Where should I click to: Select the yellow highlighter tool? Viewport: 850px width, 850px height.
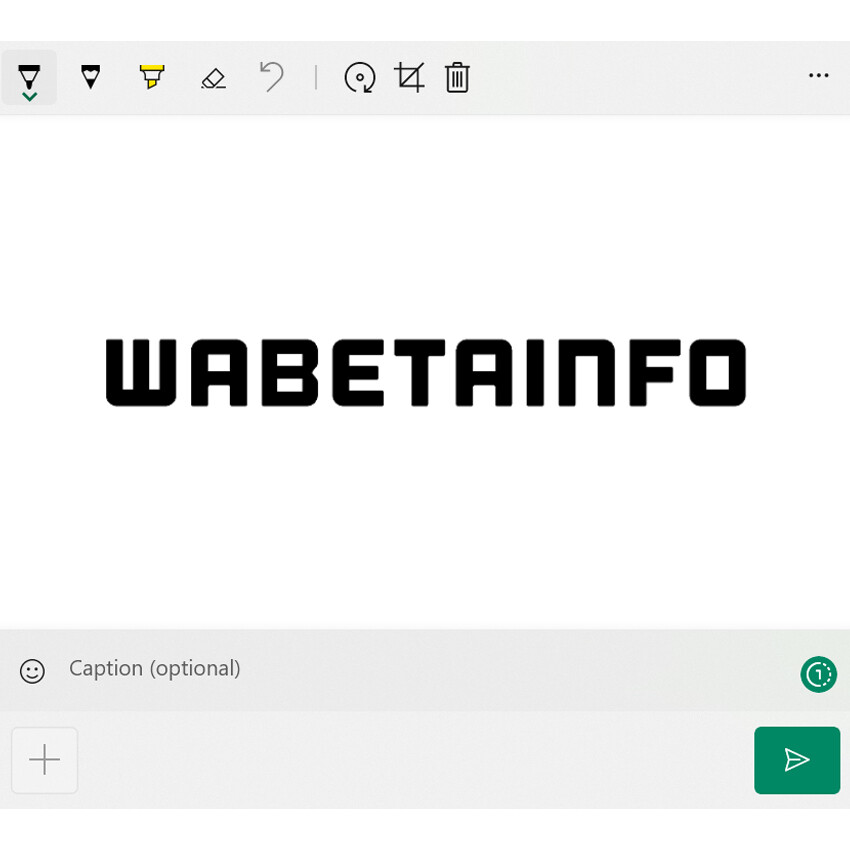[151, 77]
